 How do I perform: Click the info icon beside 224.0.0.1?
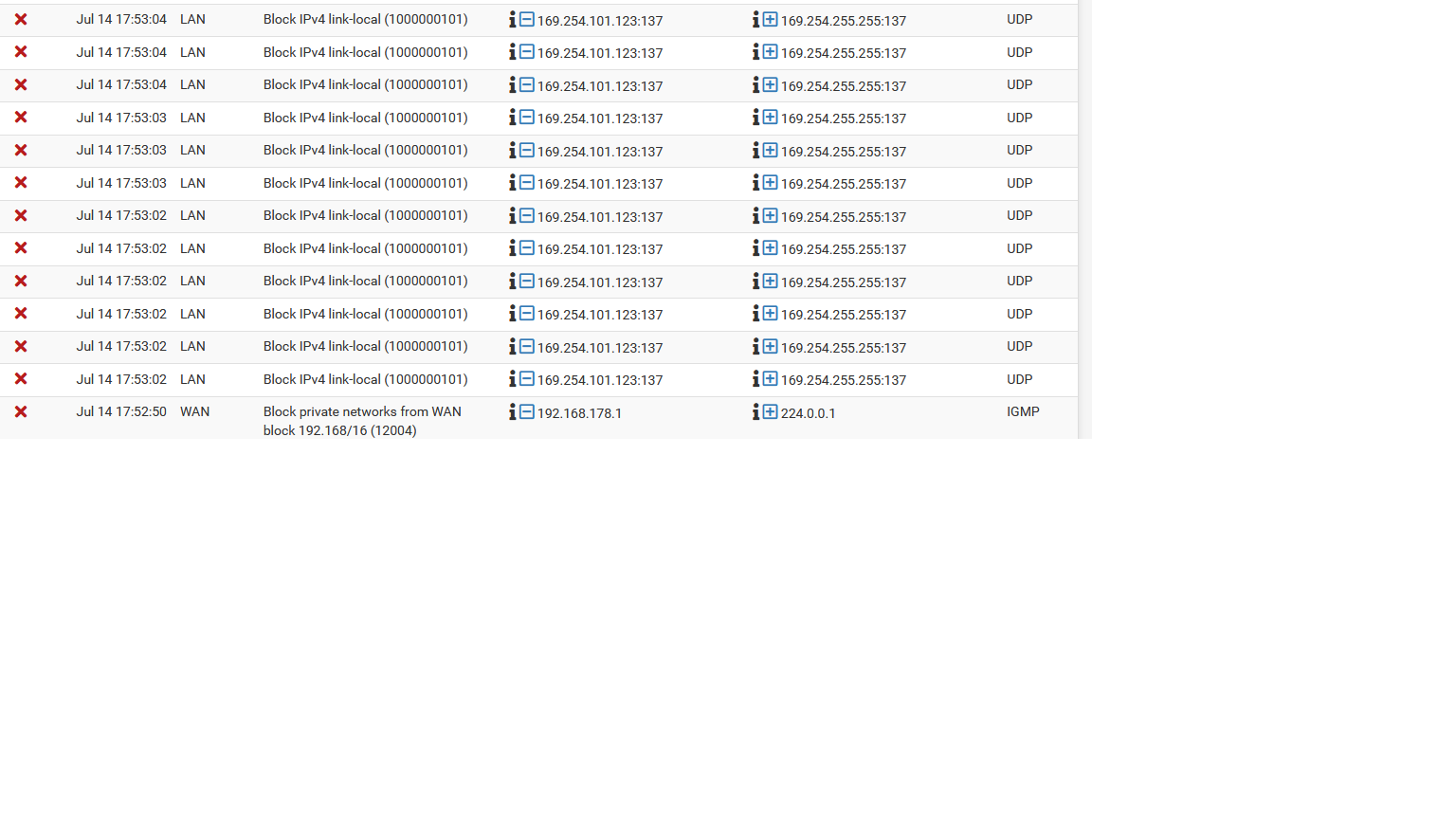pyautogui.click(x=756, y=411)
